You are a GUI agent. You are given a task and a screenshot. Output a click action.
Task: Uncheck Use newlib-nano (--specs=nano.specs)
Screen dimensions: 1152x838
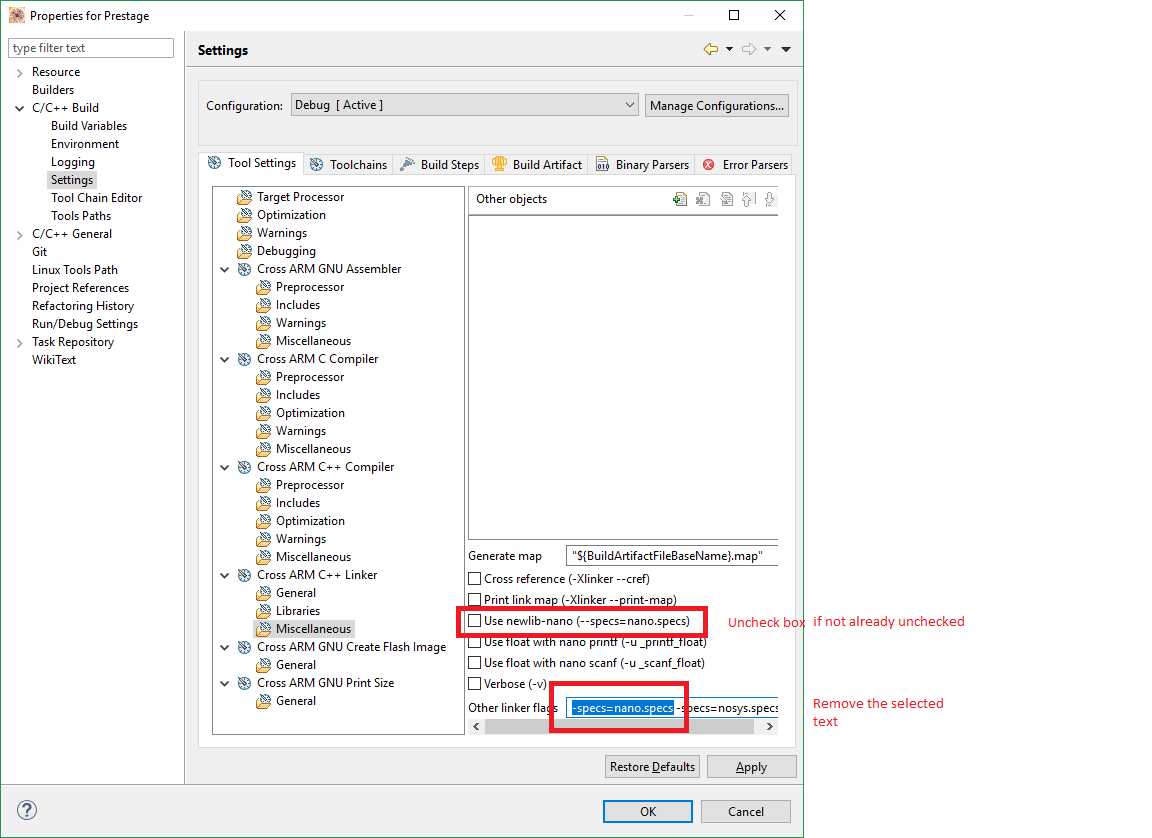point(475,621)
